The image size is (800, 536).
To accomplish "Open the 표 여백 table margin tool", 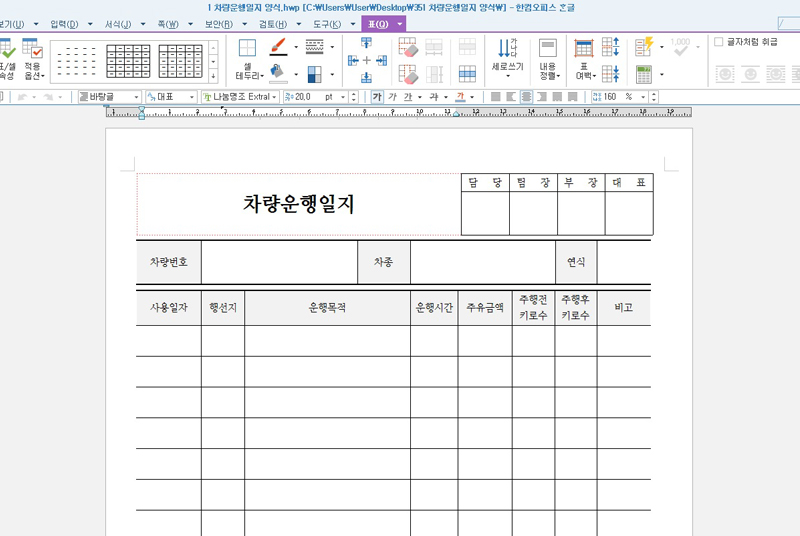I will [x=584, y=59].
